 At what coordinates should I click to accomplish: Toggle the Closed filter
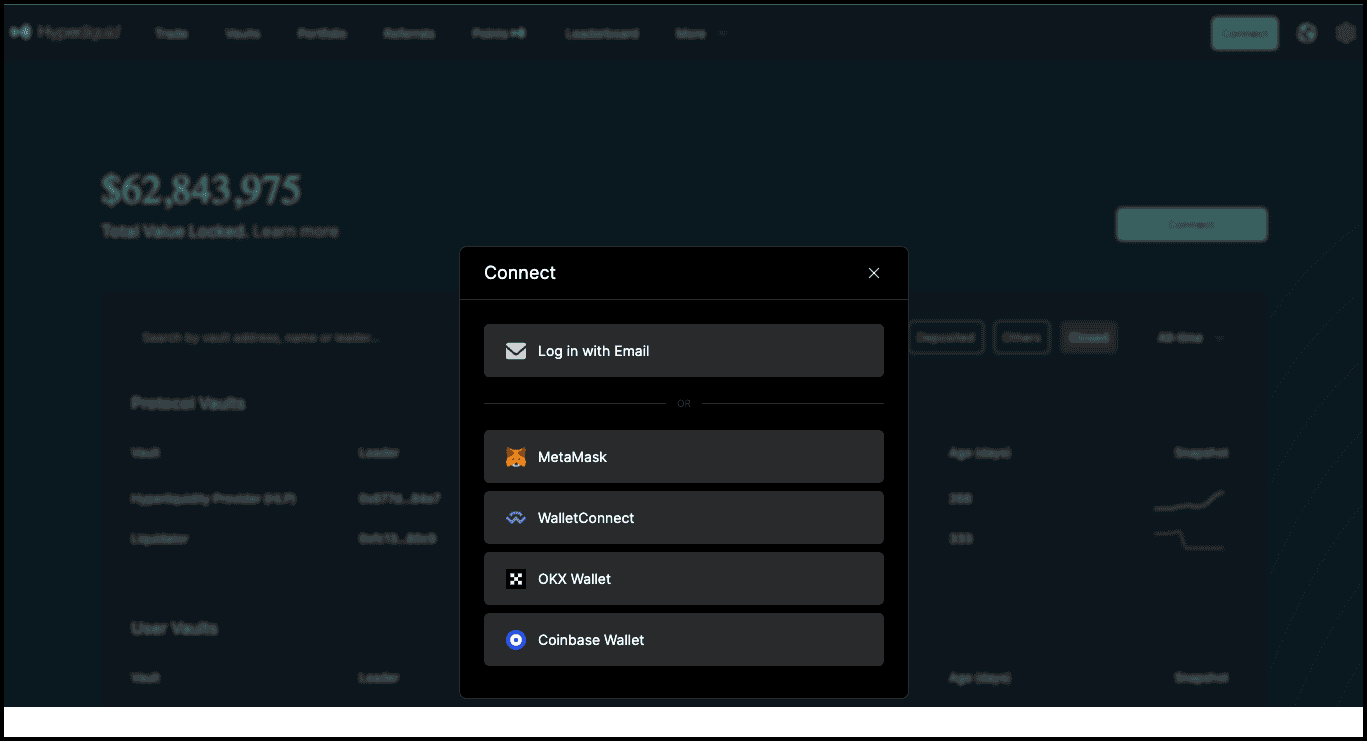[1088, 338]
